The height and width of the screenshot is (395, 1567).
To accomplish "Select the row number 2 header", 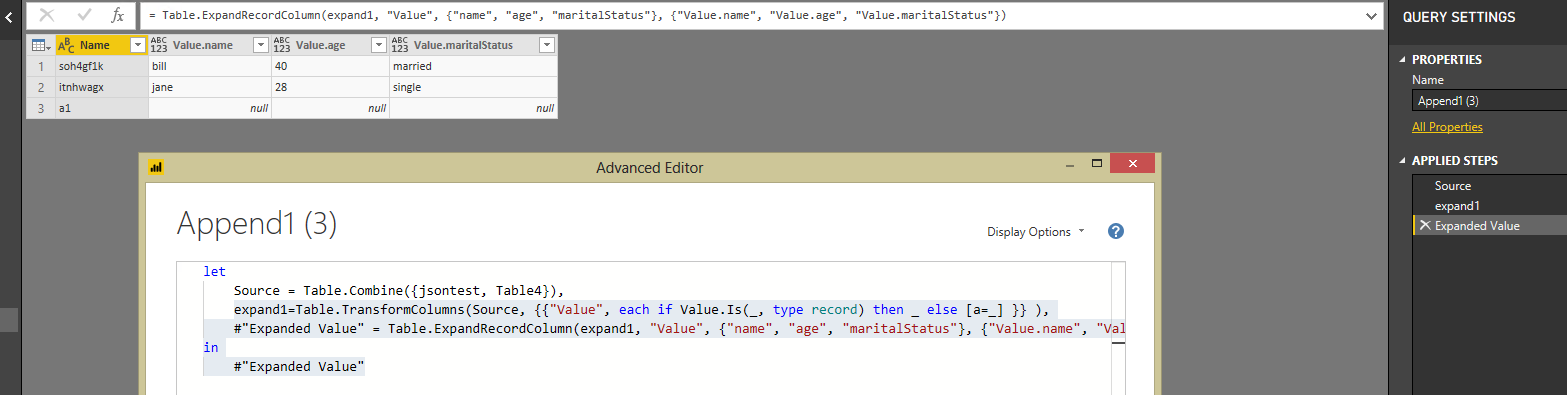I will [x=40, y=87].
